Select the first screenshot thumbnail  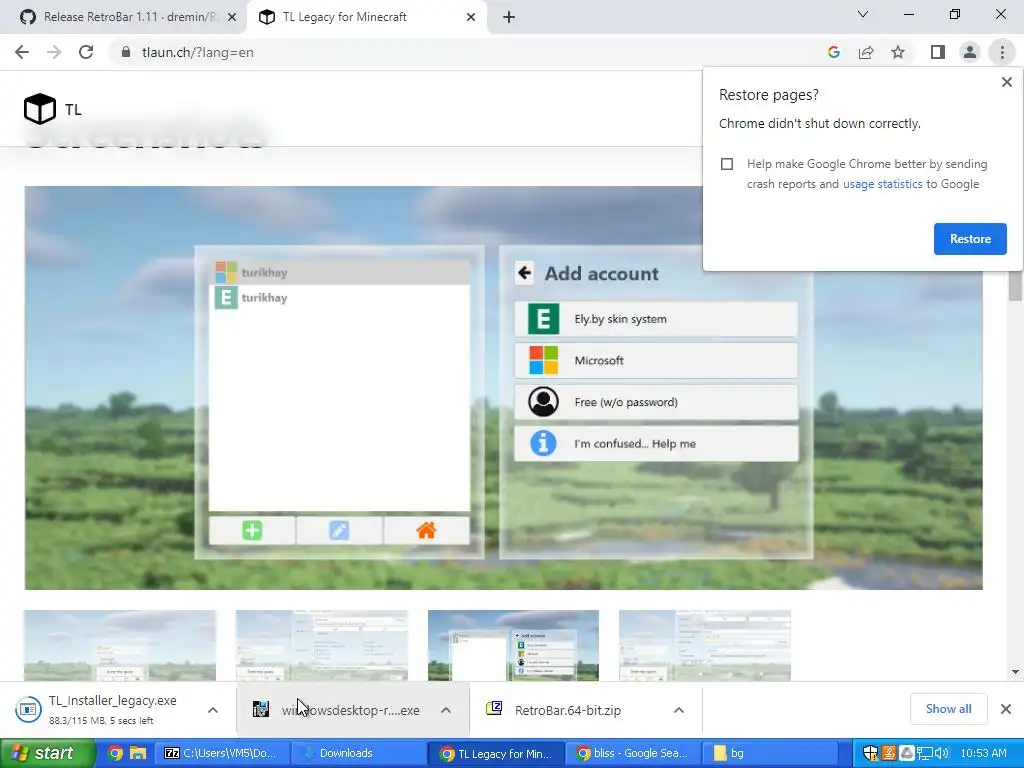(120, 645)
